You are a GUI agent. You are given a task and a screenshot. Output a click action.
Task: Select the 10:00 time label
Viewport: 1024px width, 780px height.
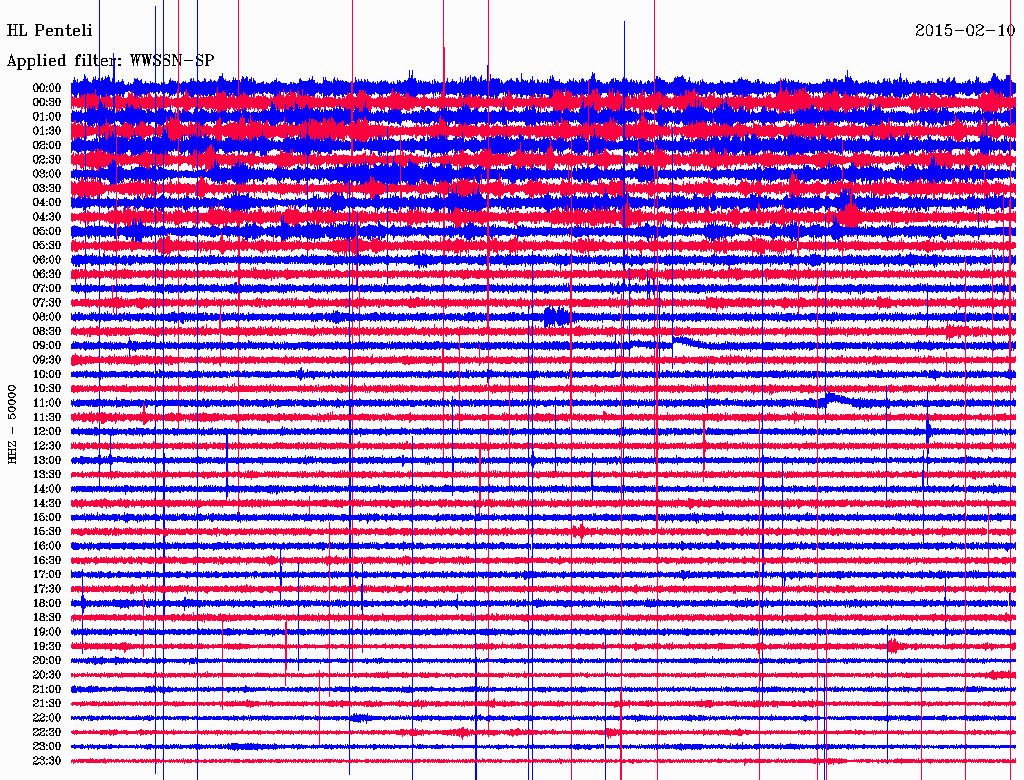[x=47, y=374]
